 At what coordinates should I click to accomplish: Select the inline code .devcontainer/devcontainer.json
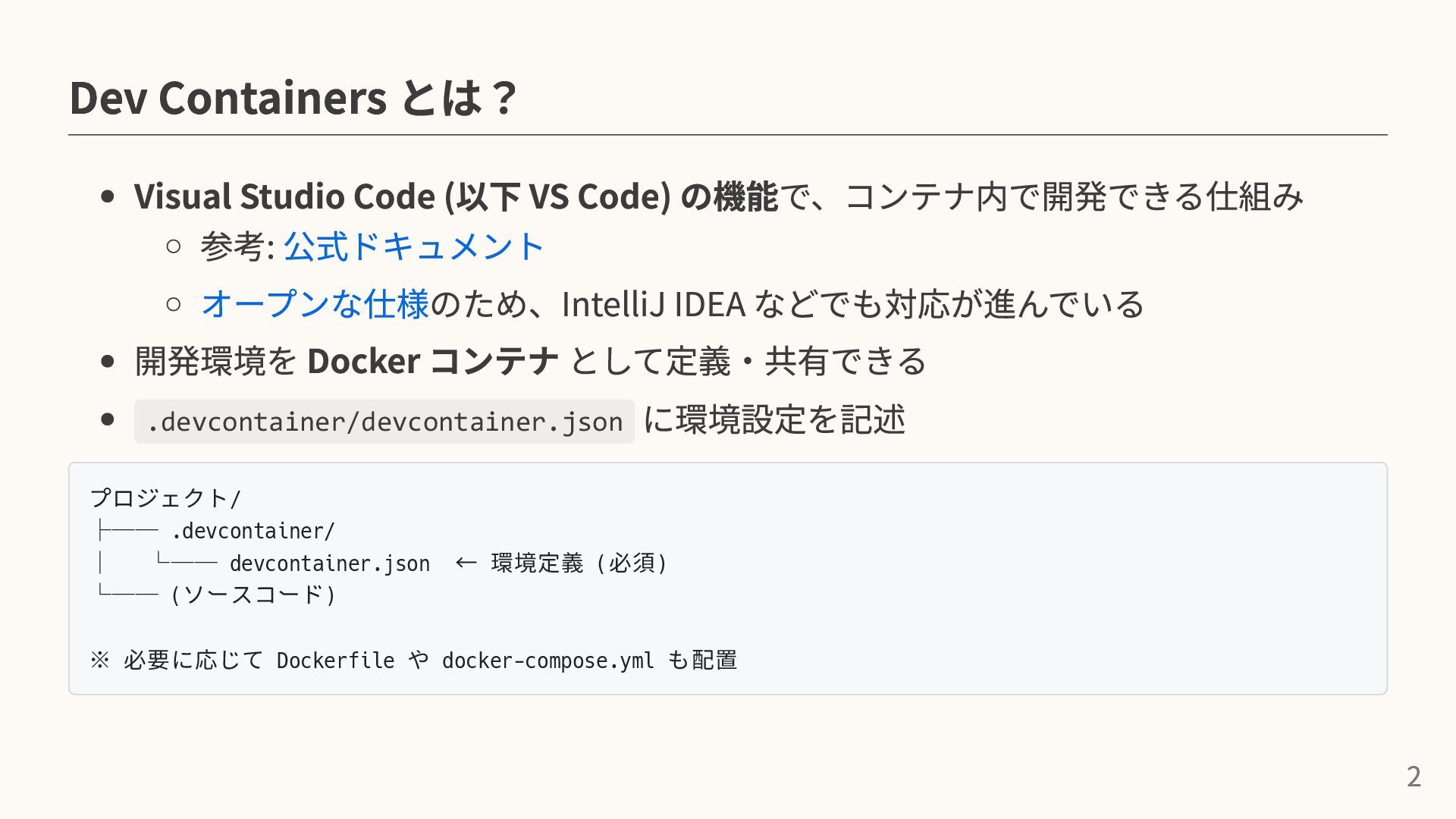(x=384, y=422)
